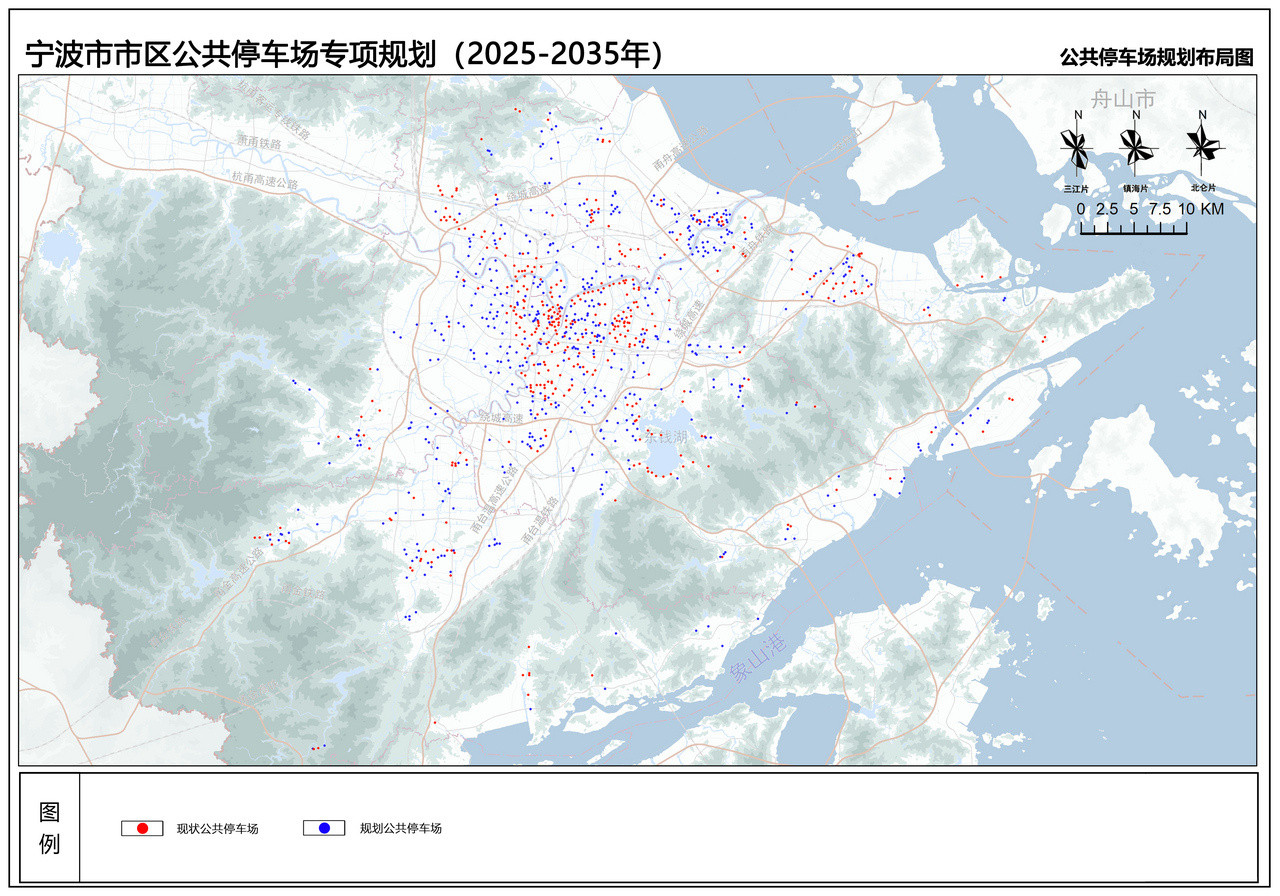Click the 北仑片 caption text
The height and width of the screenshot is (896, 1280).
(x=1204, y=187)
